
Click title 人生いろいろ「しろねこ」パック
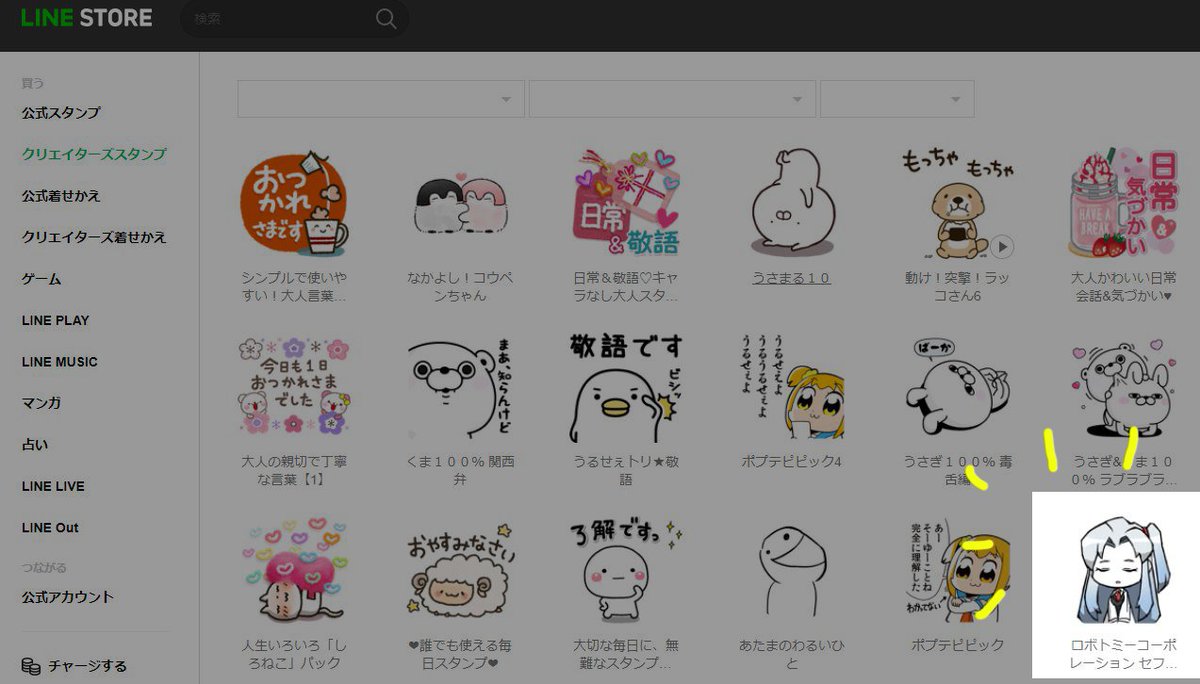coord(295,653)
